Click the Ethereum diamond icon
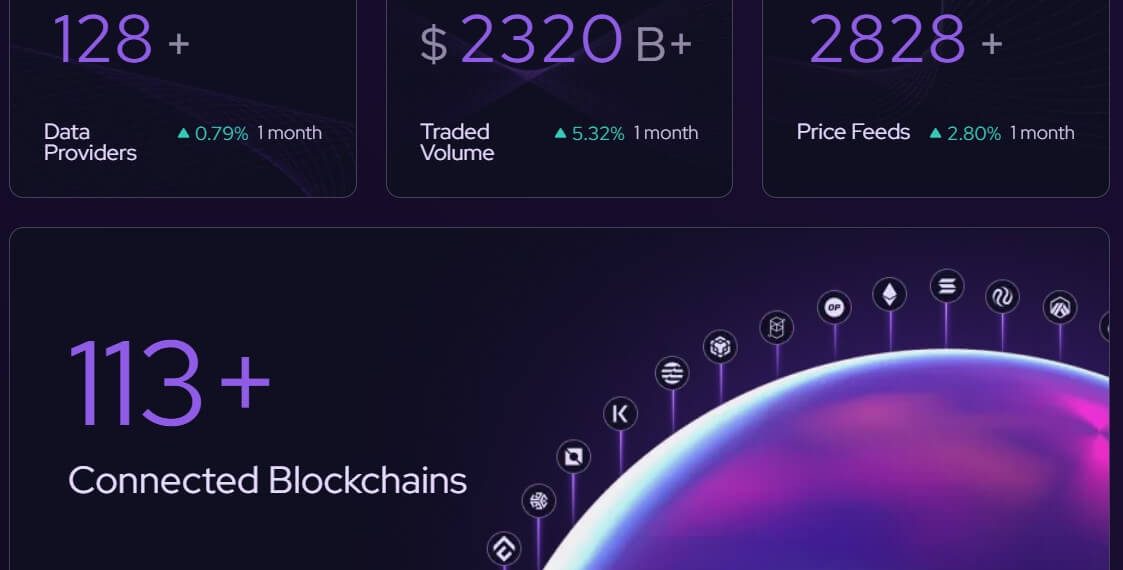This screenshot has width=1123, height=570. click(889, 294)
